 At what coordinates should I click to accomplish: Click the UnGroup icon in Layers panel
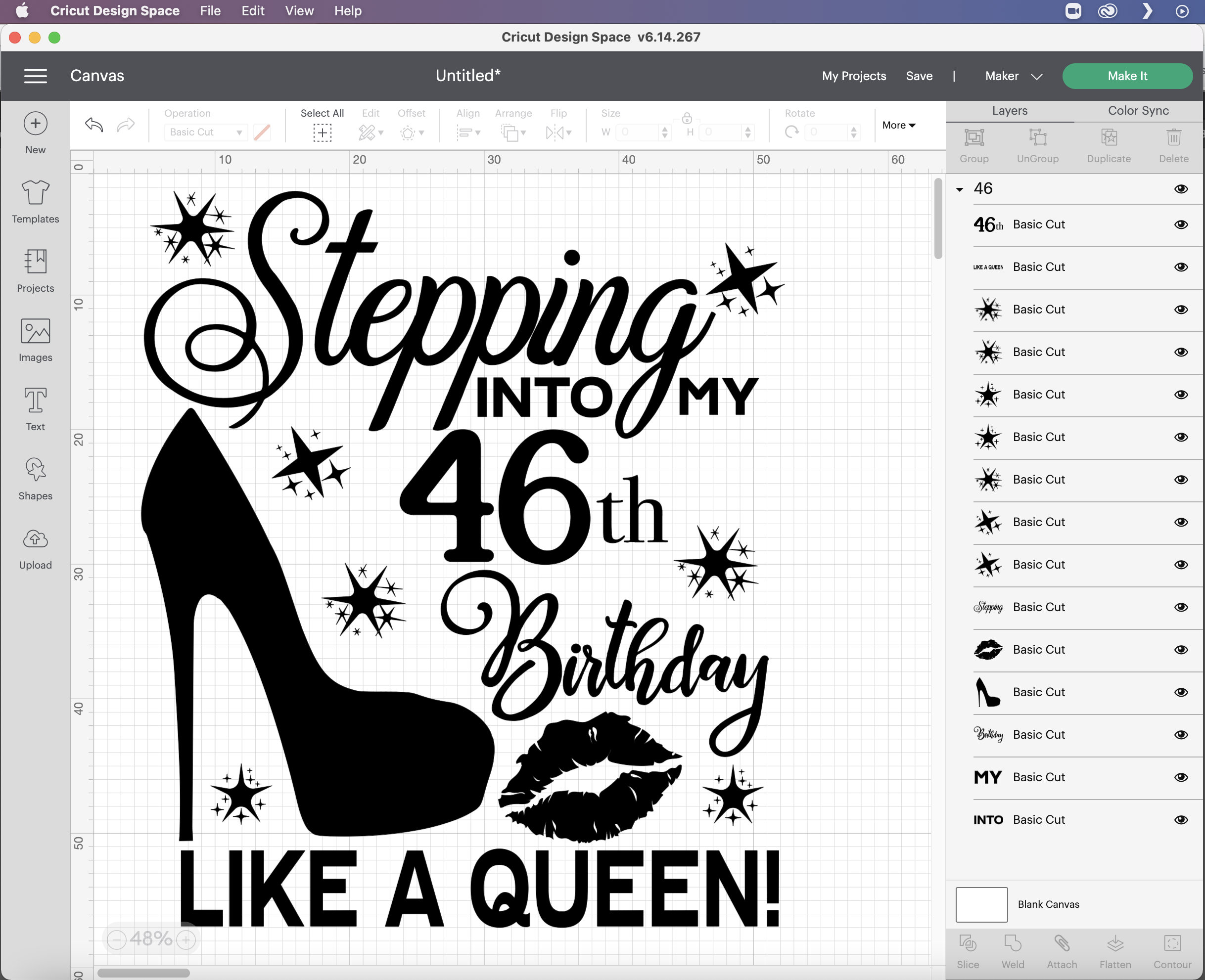1037,146
